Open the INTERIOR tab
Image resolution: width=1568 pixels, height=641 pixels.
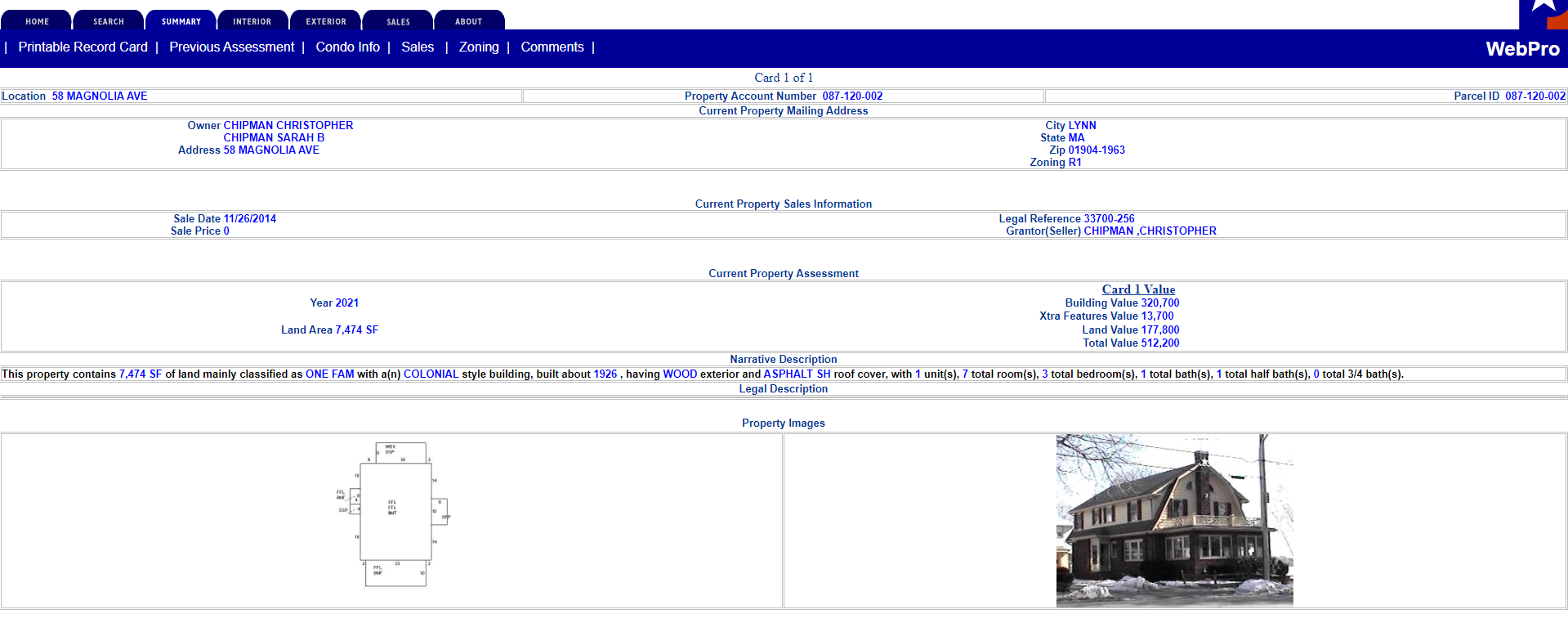(x=252, y=20)
